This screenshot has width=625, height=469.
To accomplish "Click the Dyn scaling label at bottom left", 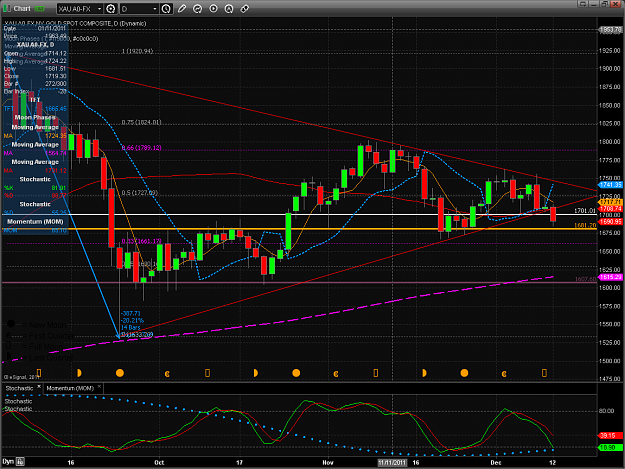I will pos(8,461).
